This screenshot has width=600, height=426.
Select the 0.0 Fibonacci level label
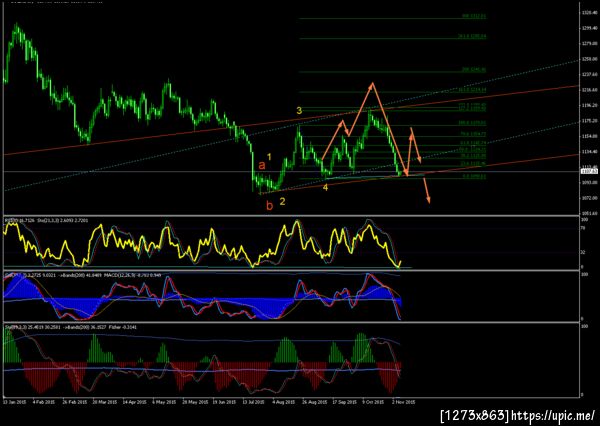474,177
